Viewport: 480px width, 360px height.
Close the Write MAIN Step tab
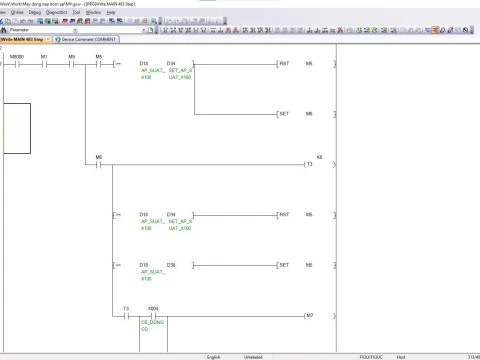click(x=48, y=39)
